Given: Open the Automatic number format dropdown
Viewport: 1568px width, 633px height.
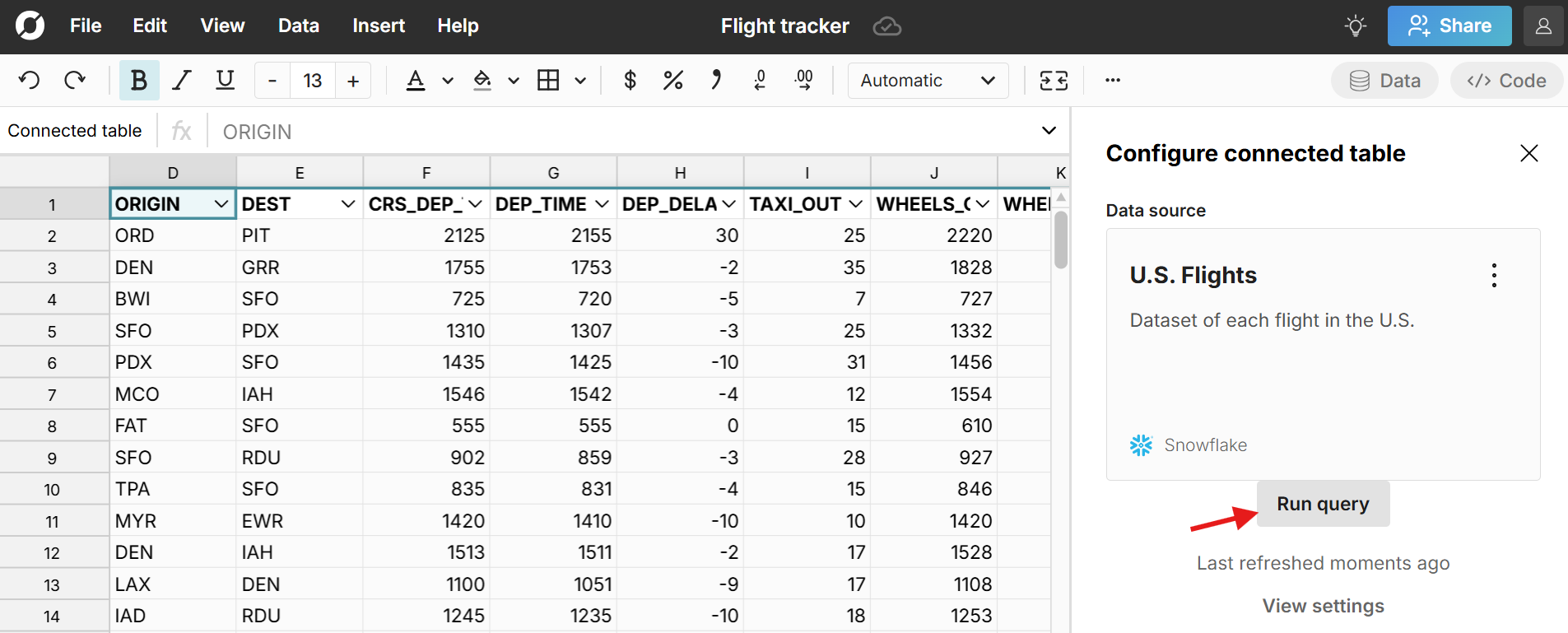Looking at the screenshot, I should 928,81.
